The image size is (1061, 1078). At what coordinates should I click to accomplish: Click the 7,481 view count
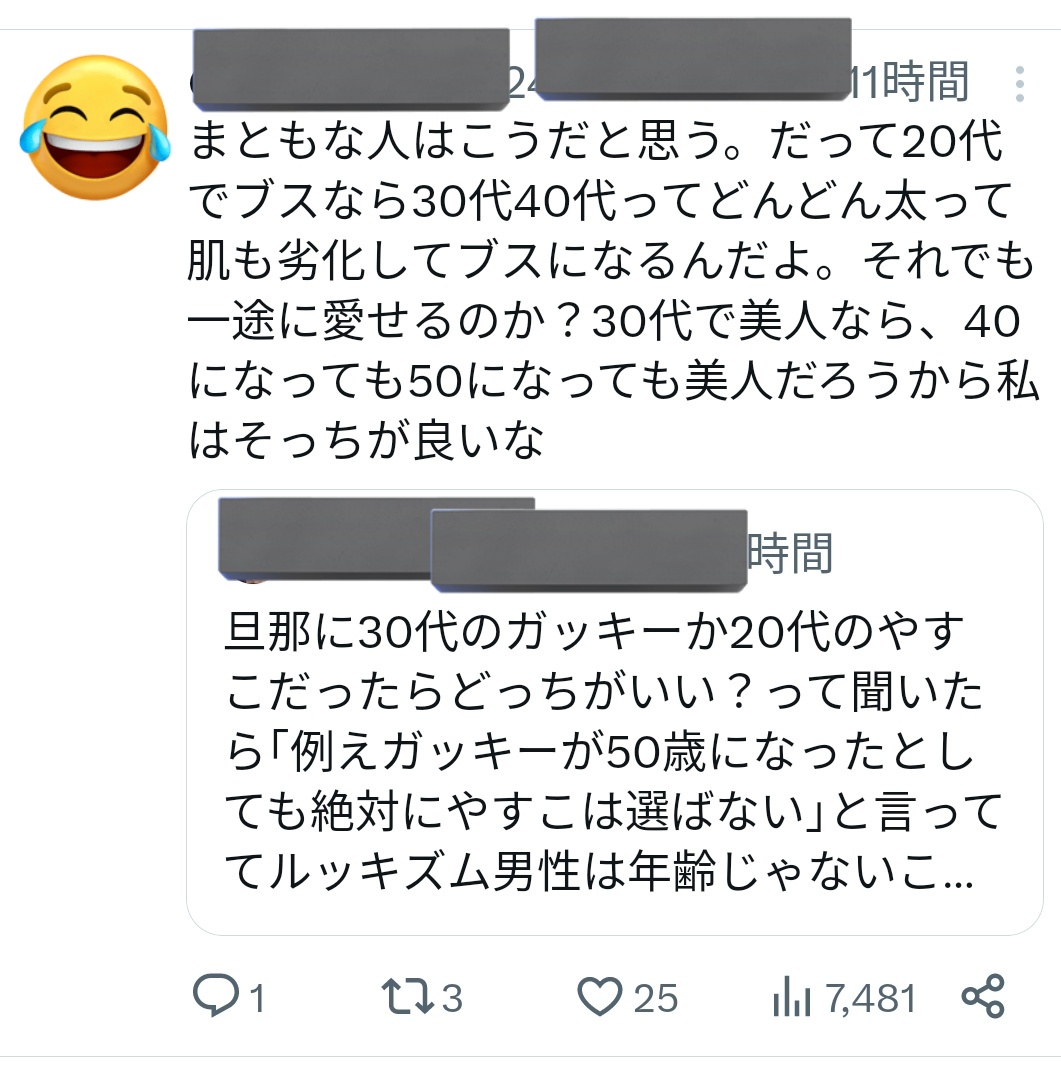tap(871, 998)
